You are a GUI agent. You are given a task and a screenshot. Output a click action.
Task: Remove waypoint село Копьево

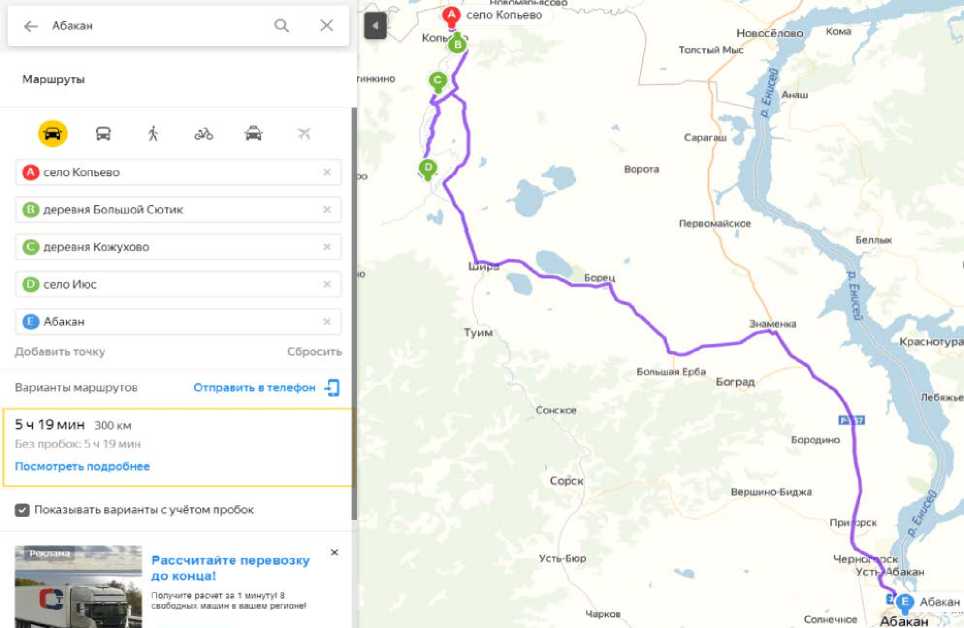coord(327,172)
